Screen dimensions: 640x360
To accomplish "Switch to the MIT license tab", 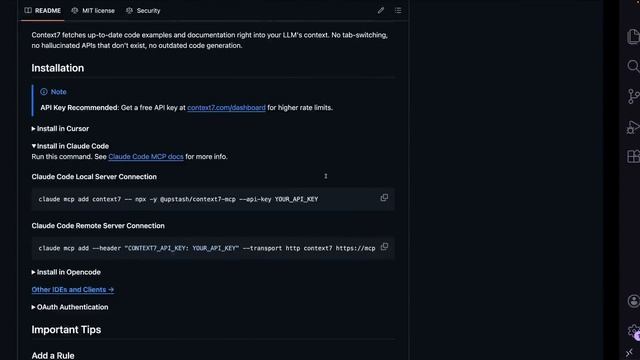I will point(93,11).
